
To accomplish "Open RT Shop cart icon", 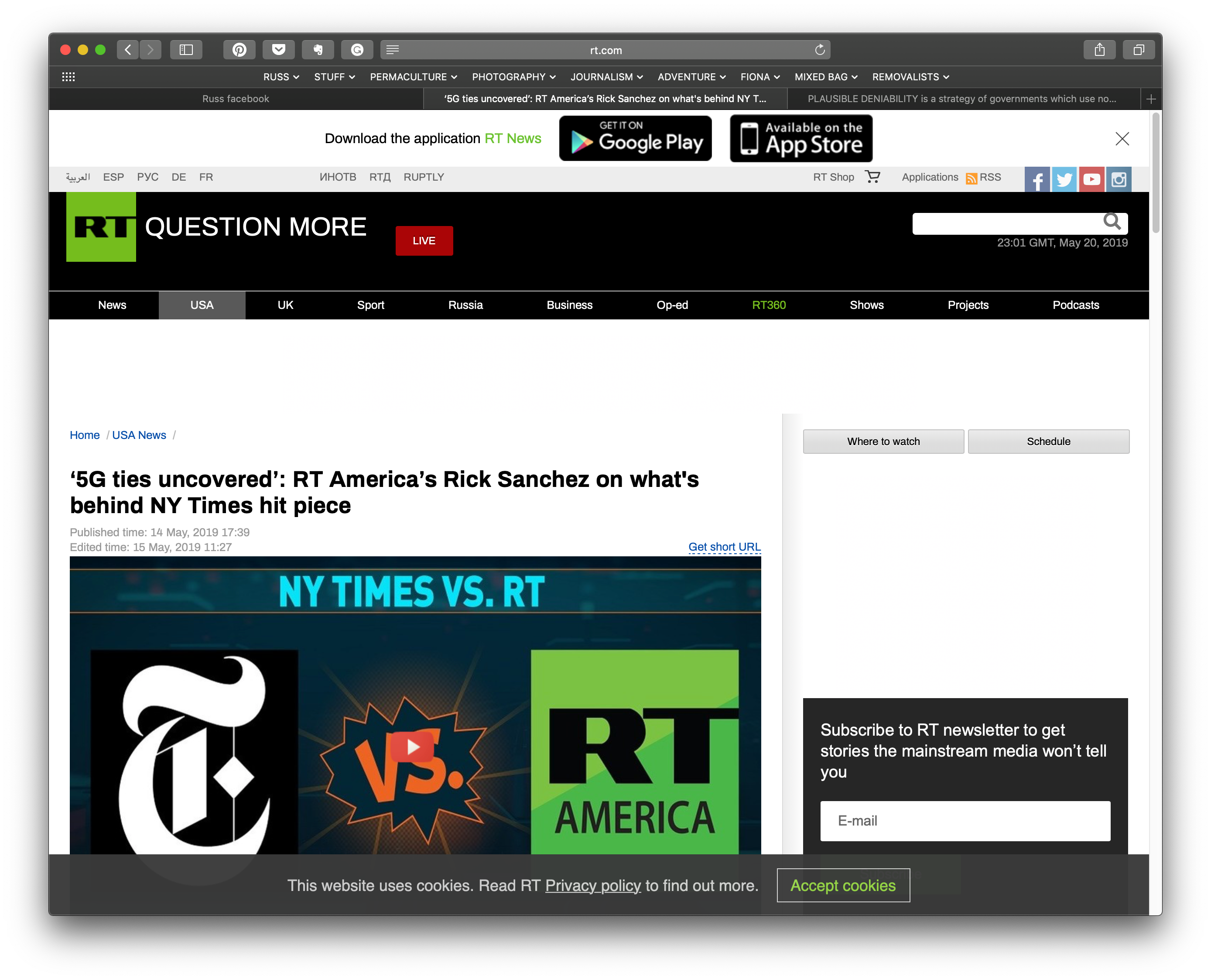I will click(872, 177).
